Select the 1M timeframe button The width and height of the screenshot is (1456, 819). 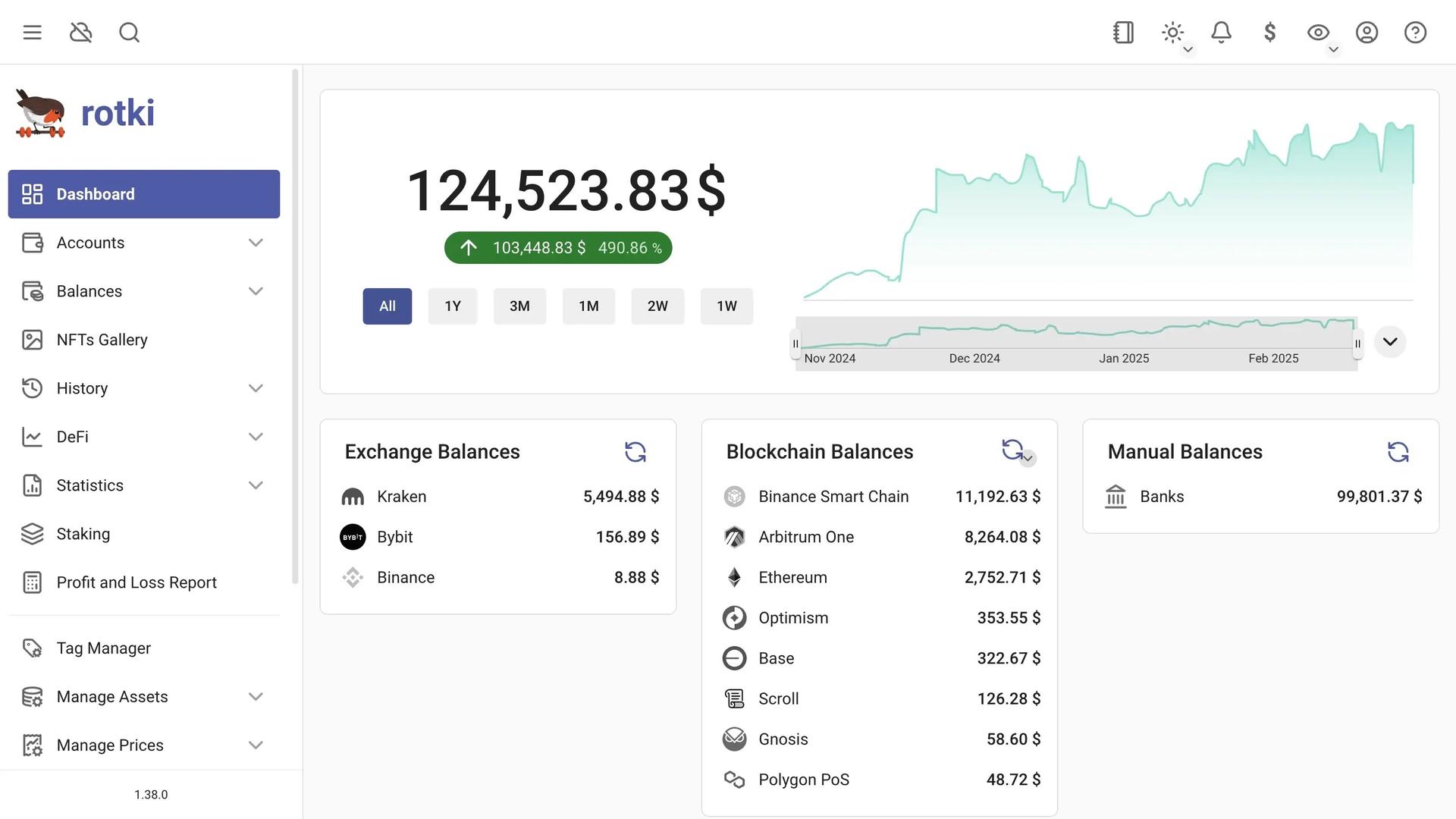tap(588, 306)
